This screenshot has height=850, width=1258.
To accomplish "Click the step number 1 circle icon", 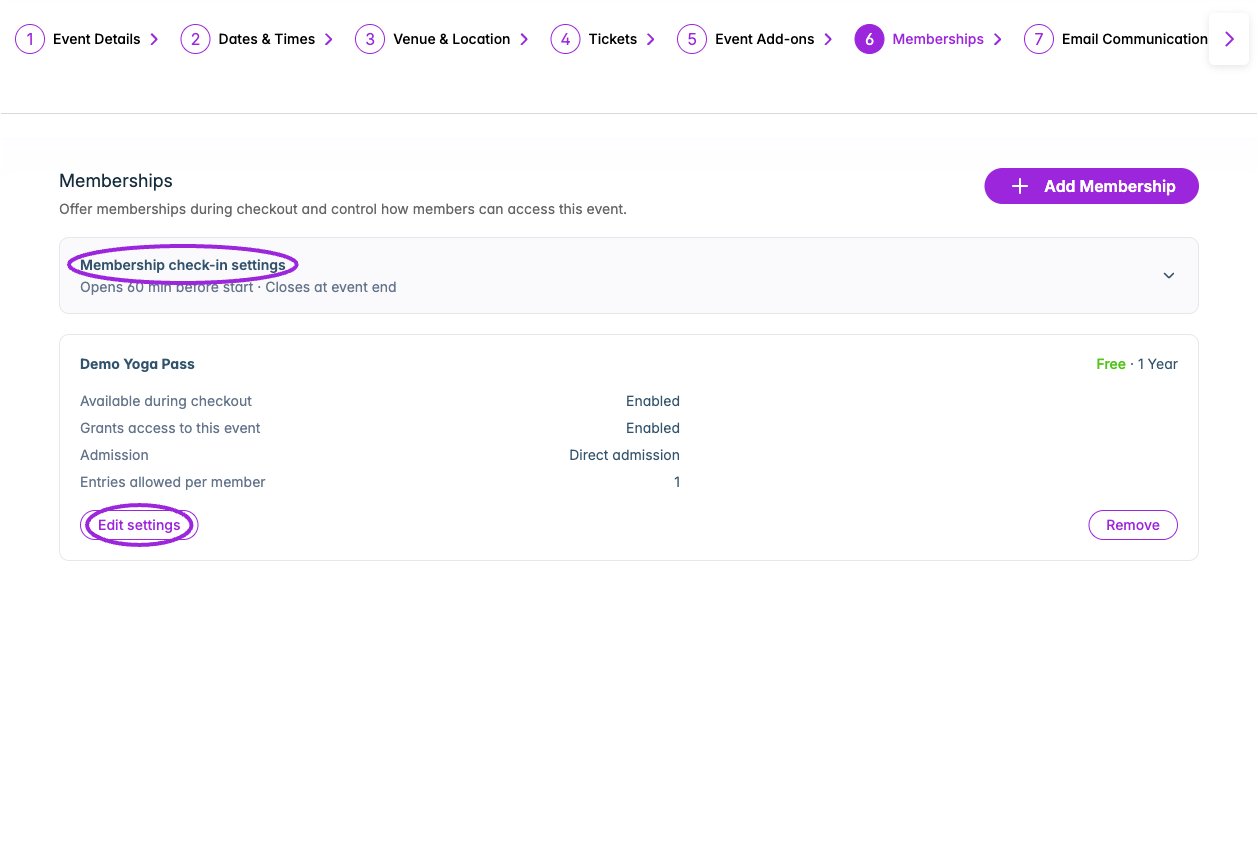I will pyautogui.click(x=30, y=39).
